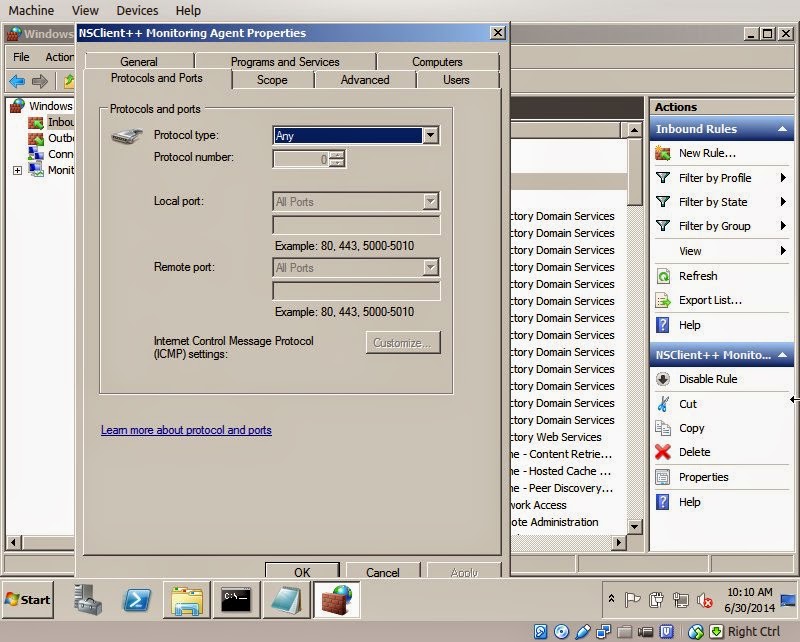Click the tree pane scroll left arrow

tap(14, 542)
